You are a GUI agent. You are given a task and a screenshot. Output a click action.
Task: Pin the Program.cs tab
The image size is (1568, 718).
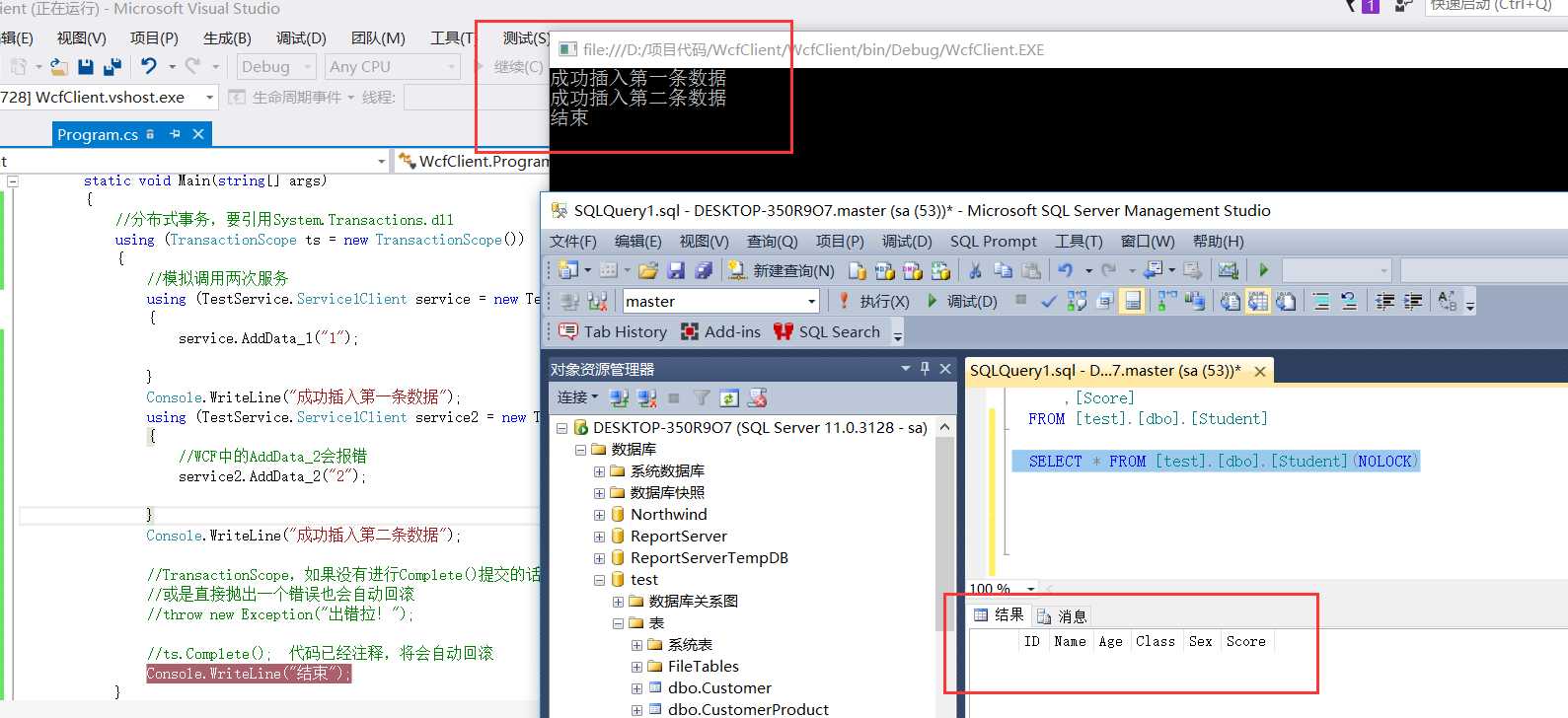[x=175, y=134]
